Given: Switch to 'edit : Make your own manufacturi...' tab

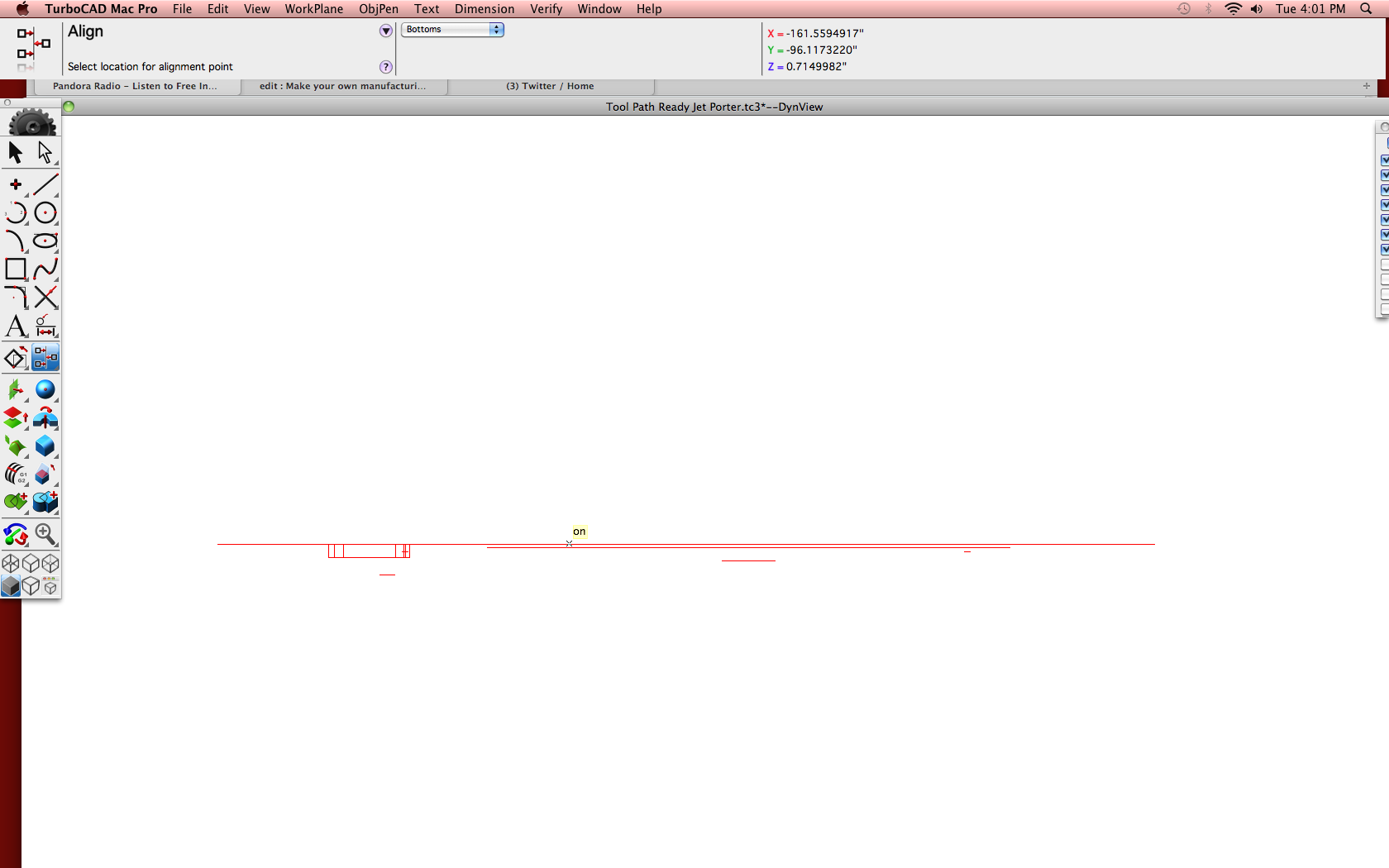Looking at the screenshot, I should pyautogui.click(x=343, y=86).
